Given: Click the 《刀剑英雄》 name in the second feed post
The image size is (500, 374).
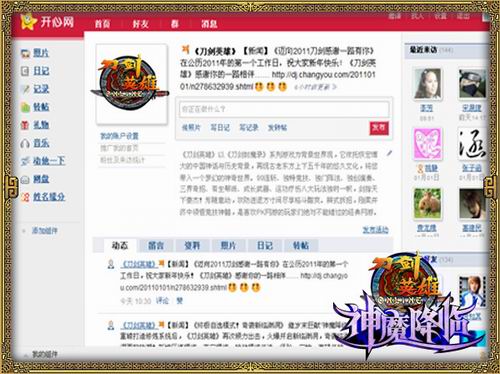Looking at the screenshot, I should tap(139, 325).
